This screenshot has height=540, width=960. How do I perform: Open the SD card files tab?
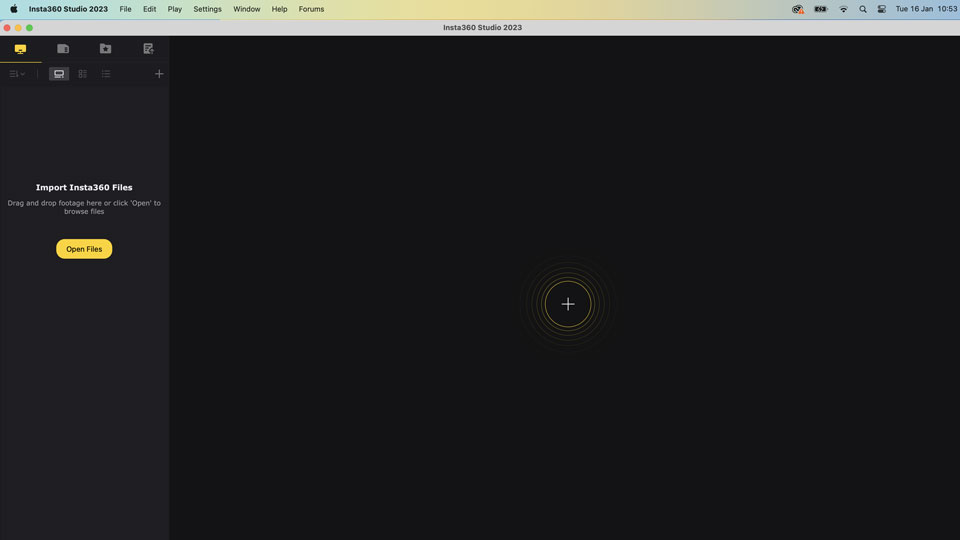point(63,48)
